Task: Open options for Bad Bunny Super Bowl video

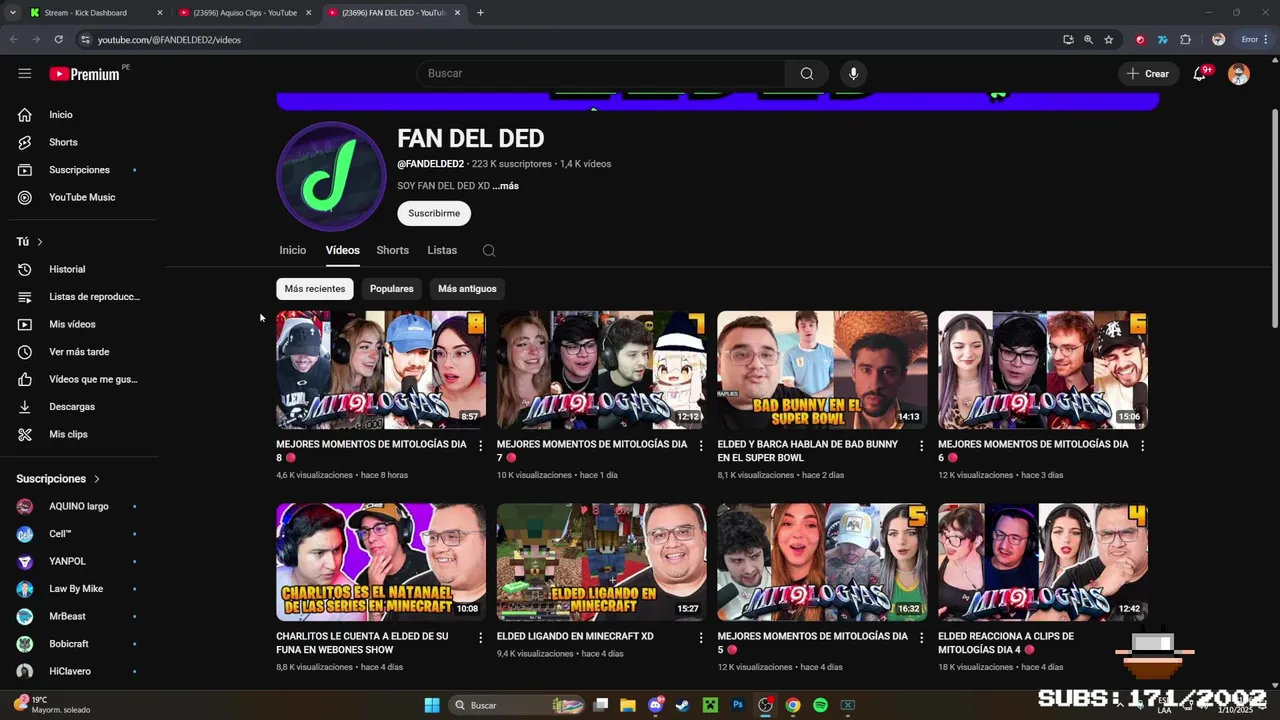Action: coord(922,446)
